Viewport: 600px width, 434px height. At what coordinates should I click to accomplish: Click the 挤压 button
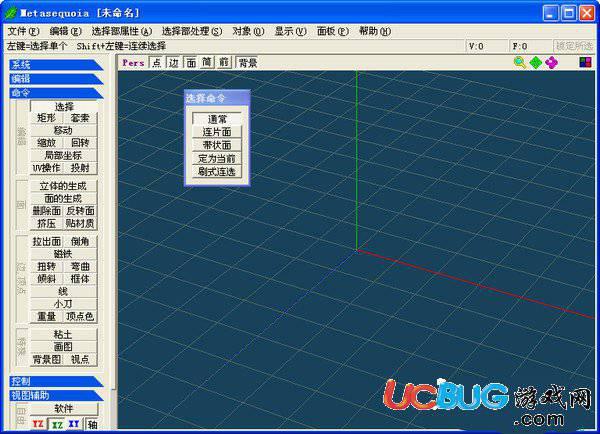[47, 224]
